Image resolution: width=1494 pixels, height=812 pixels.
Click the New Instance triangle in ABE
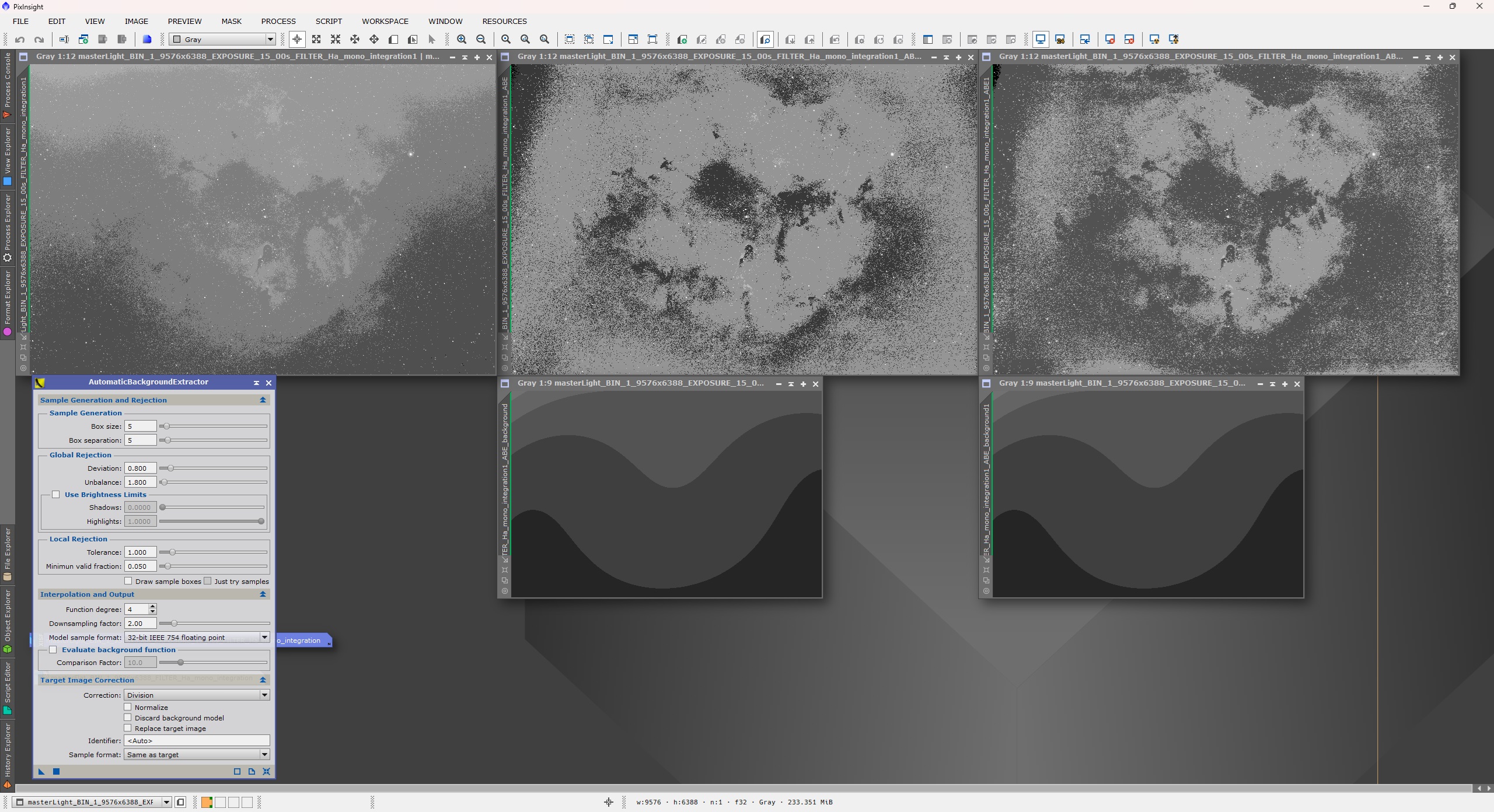pos(41,771)
